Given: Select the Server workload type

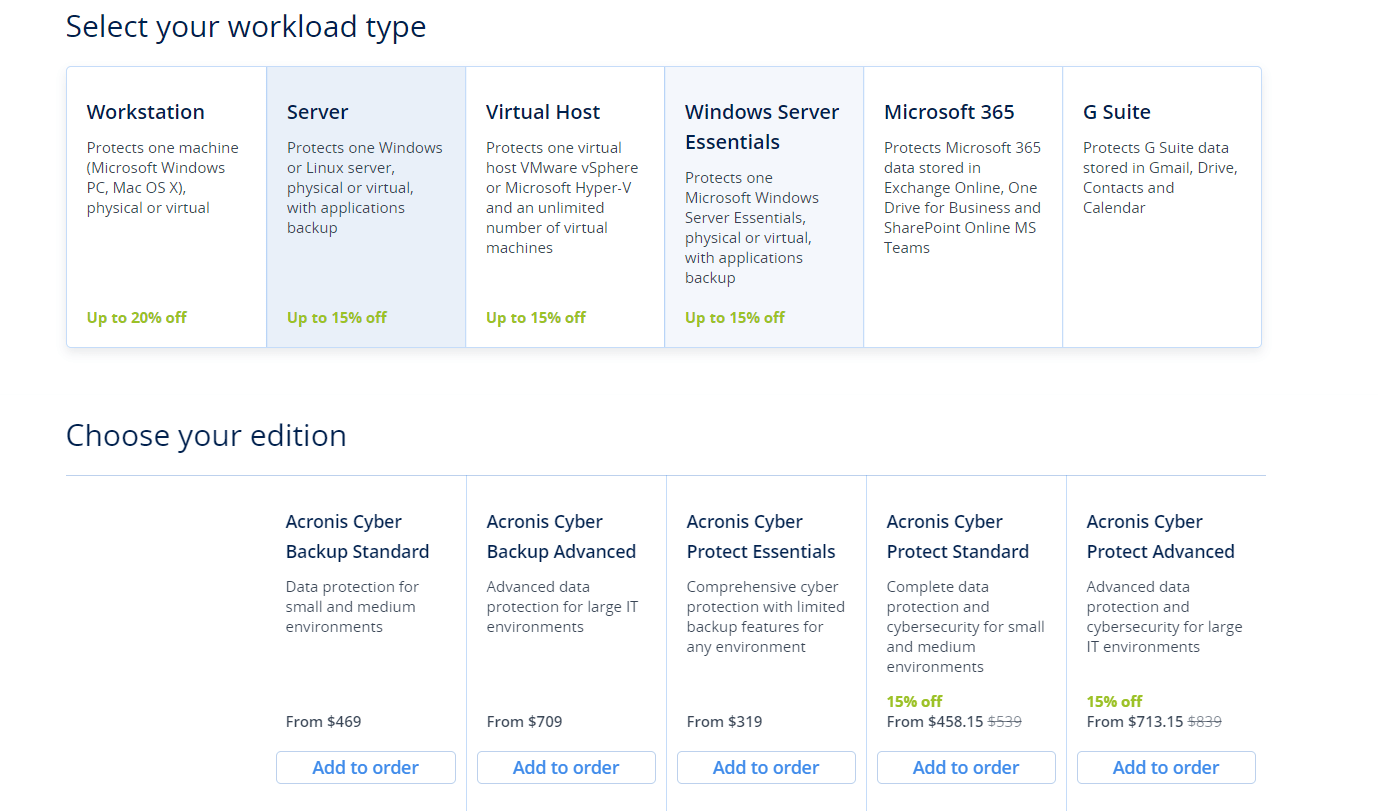Looking at the screenshot, I should tap(366, 207).
